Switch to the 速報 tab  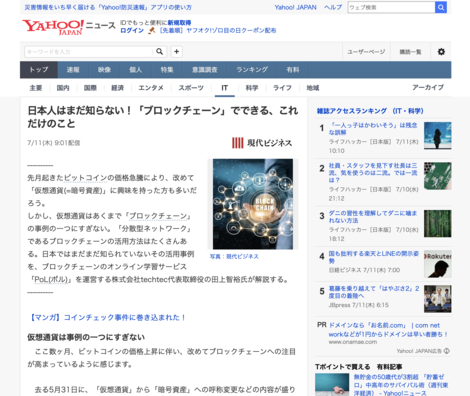73,70
